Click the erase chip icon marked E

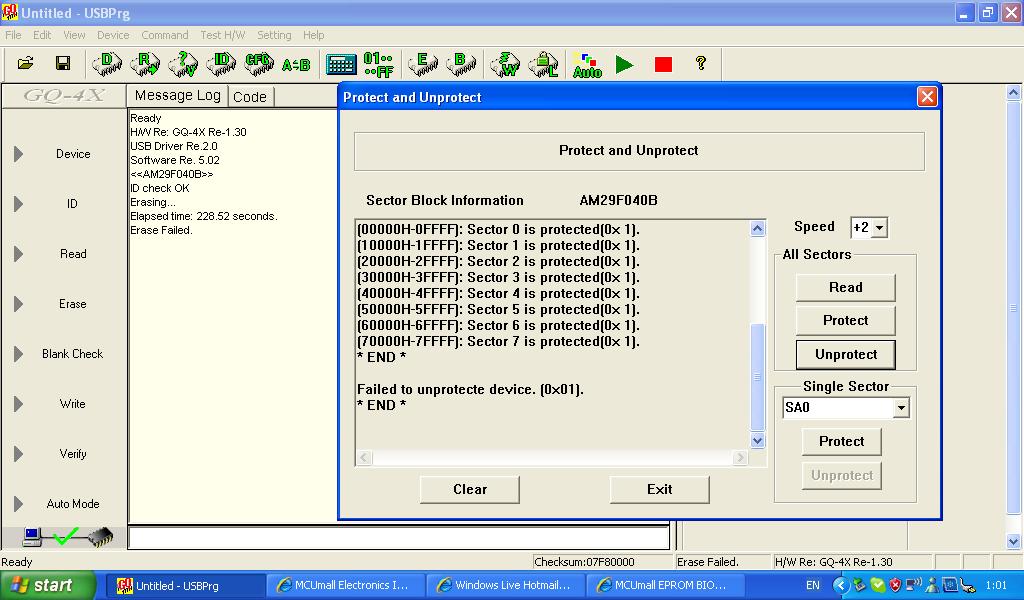point(423,63)
